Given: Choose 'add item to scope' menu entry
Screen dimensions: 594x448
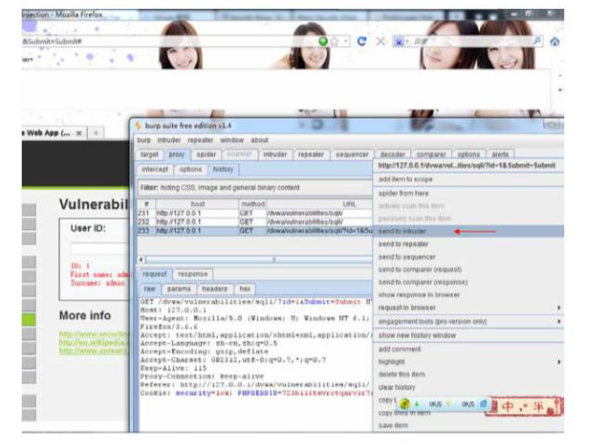Looking at the screenshot, I should click(468, 180).
